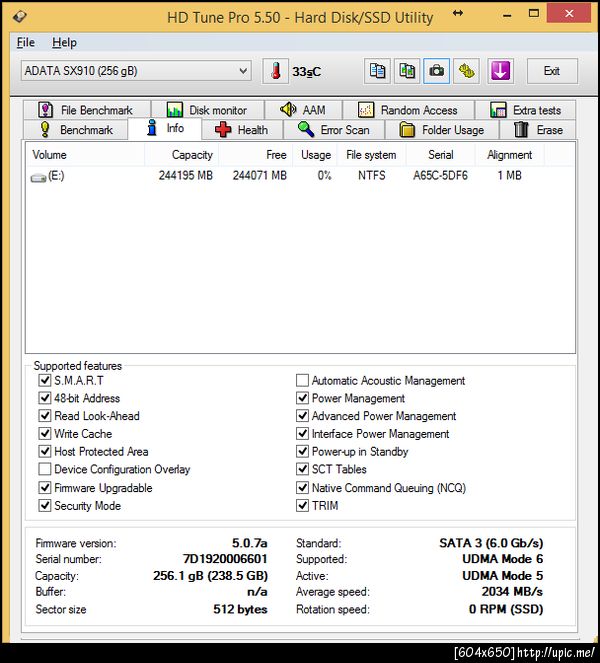Viewport: 600px width, 663px height.
Task: Copy screenshot to clipboard icon
Action: coord(407,71)
